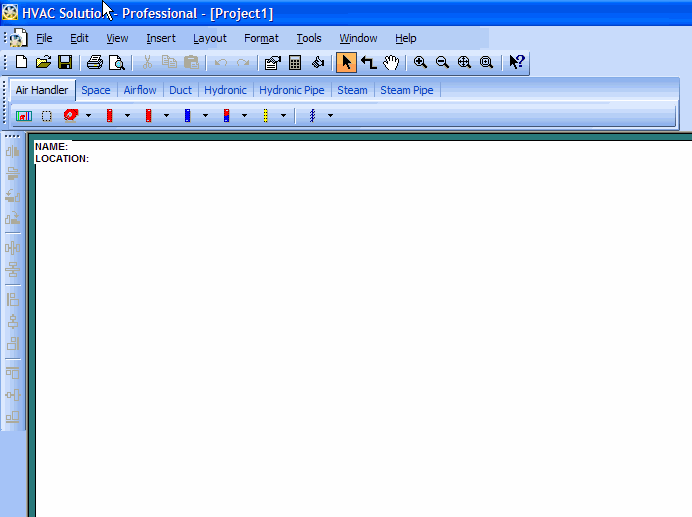The height and width of the screenshot is (517, 692).
Task: Click the LOCATION: label on canvas
Action: point(62,158)
